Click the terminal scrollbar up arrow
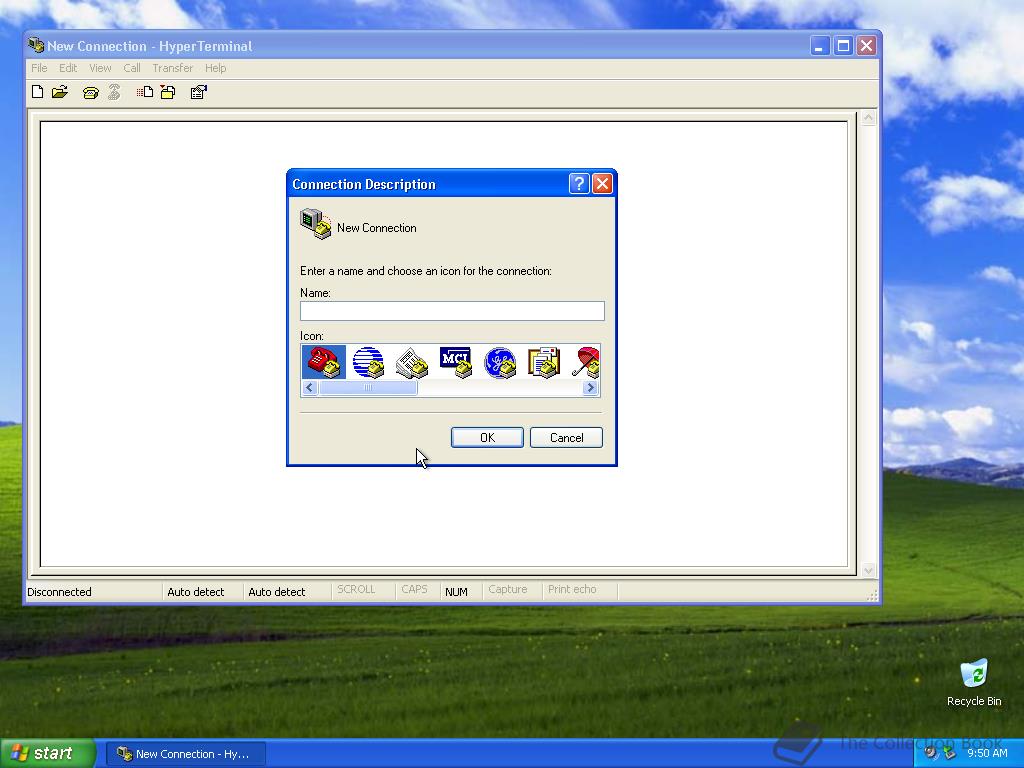Screen dimensions: 1024x768 [868, 118]
